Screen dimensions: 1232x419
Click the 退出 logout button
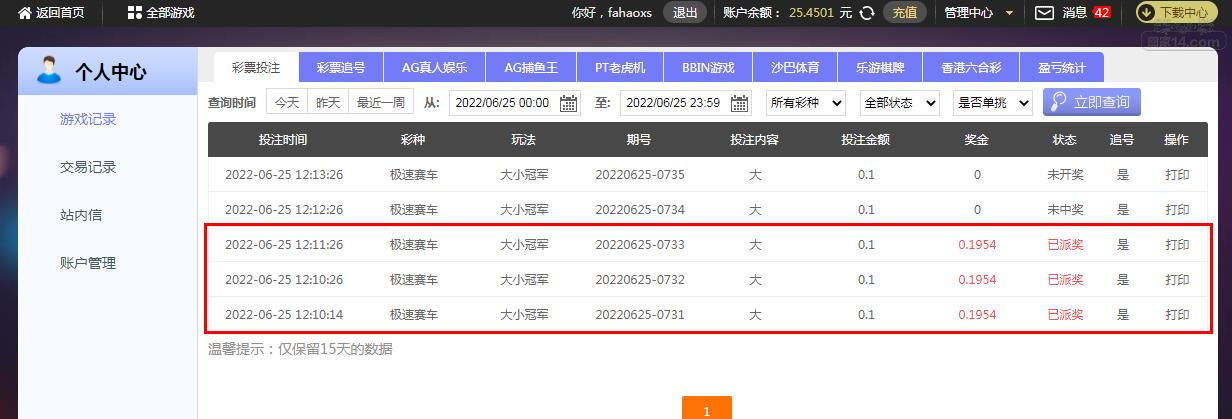coord(685,13)
